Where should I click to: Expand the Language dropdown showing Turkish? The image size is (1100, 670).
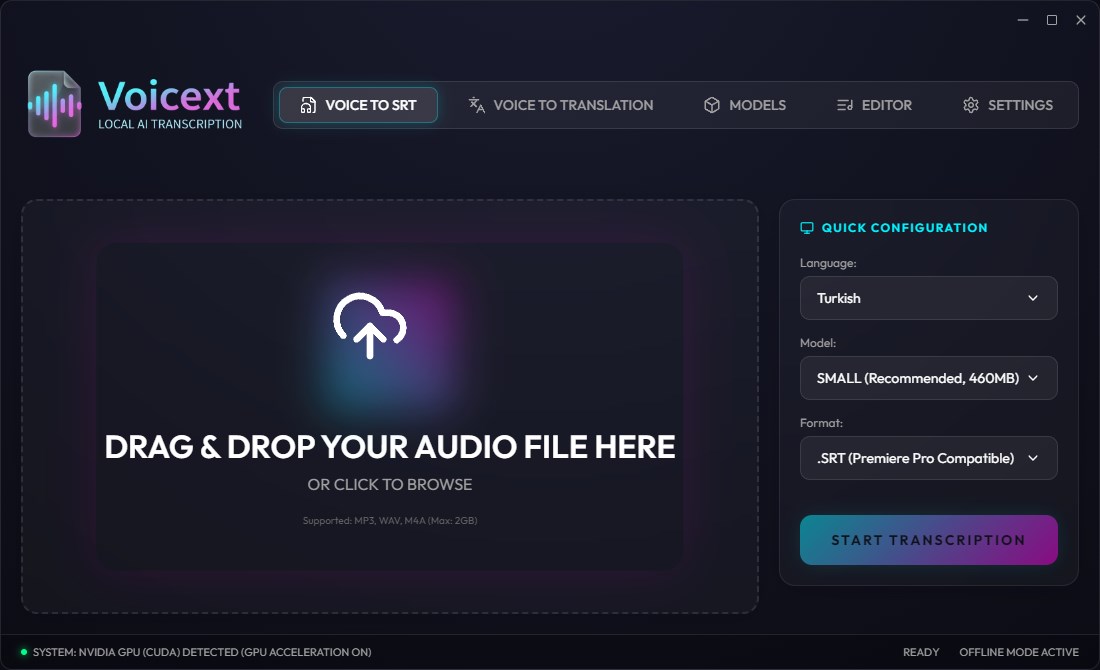(x=928, y=298)
